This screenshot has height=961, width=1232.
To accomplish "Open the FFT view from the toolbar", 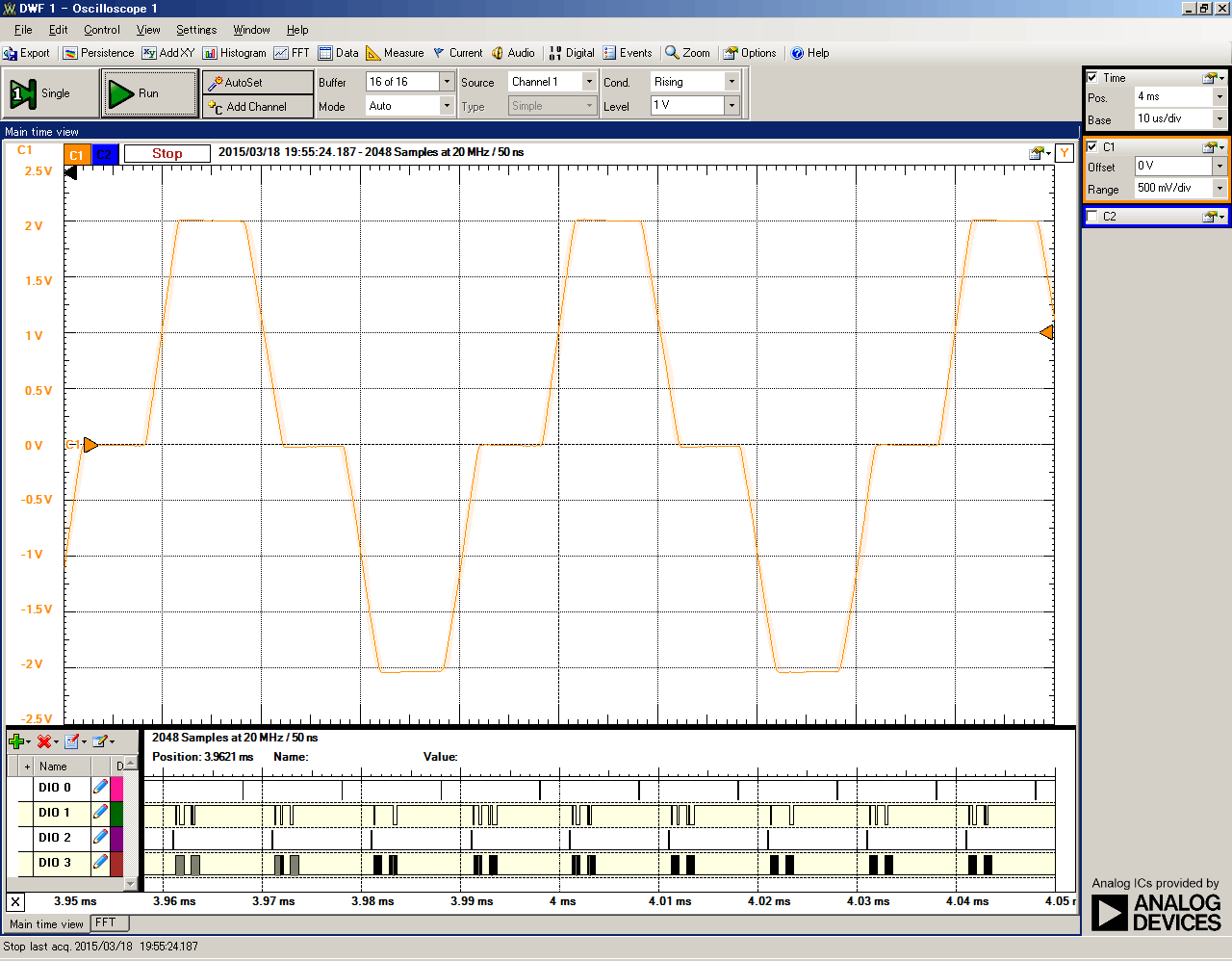I will (x=292, y=53).
